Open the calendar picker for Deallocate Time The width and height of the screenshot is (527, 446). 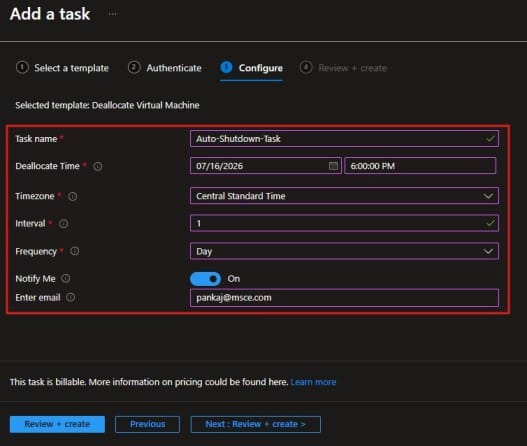click(333, 166)
